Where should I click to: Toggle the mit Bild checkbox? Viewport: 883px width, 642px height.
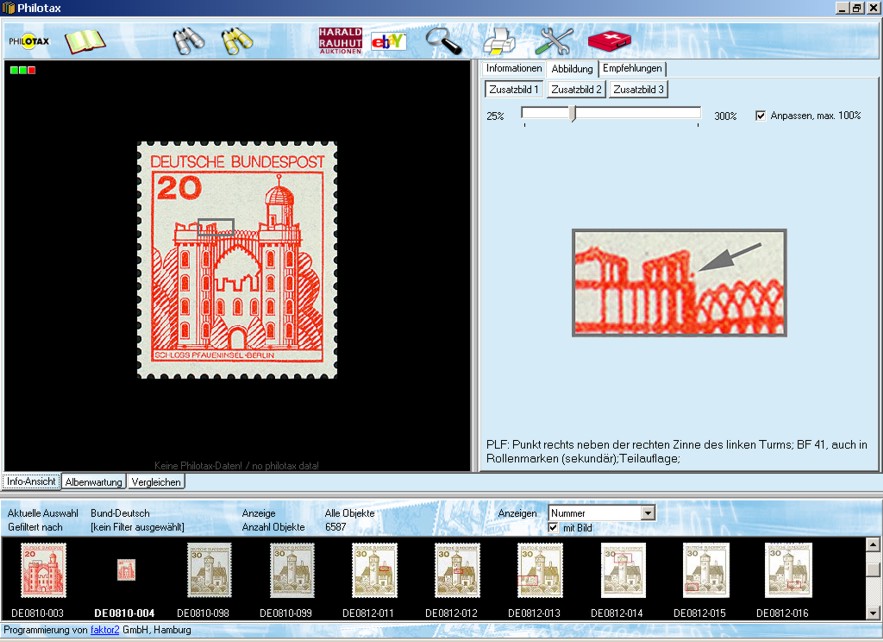click(x=553, y=528)
